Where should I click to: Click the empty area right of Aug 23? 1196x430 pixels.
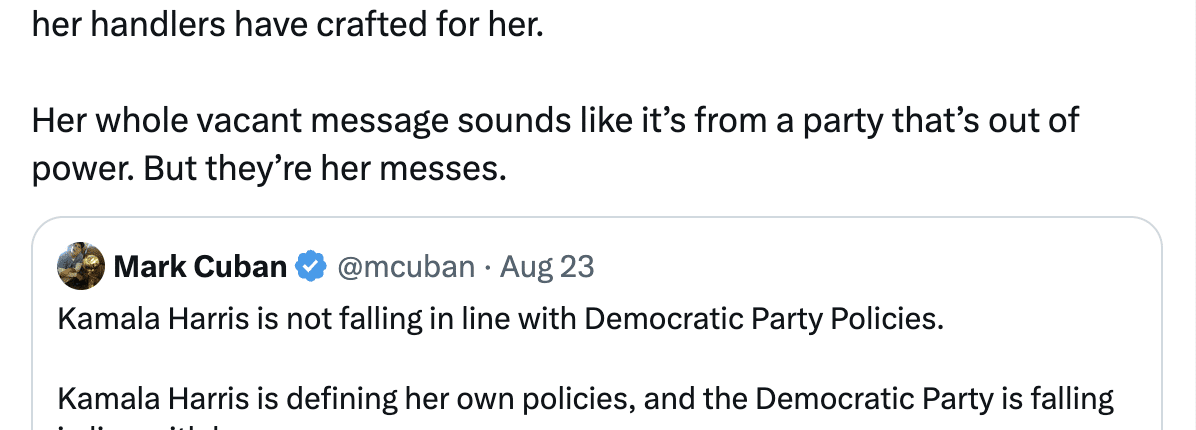[x=850, y=266]
